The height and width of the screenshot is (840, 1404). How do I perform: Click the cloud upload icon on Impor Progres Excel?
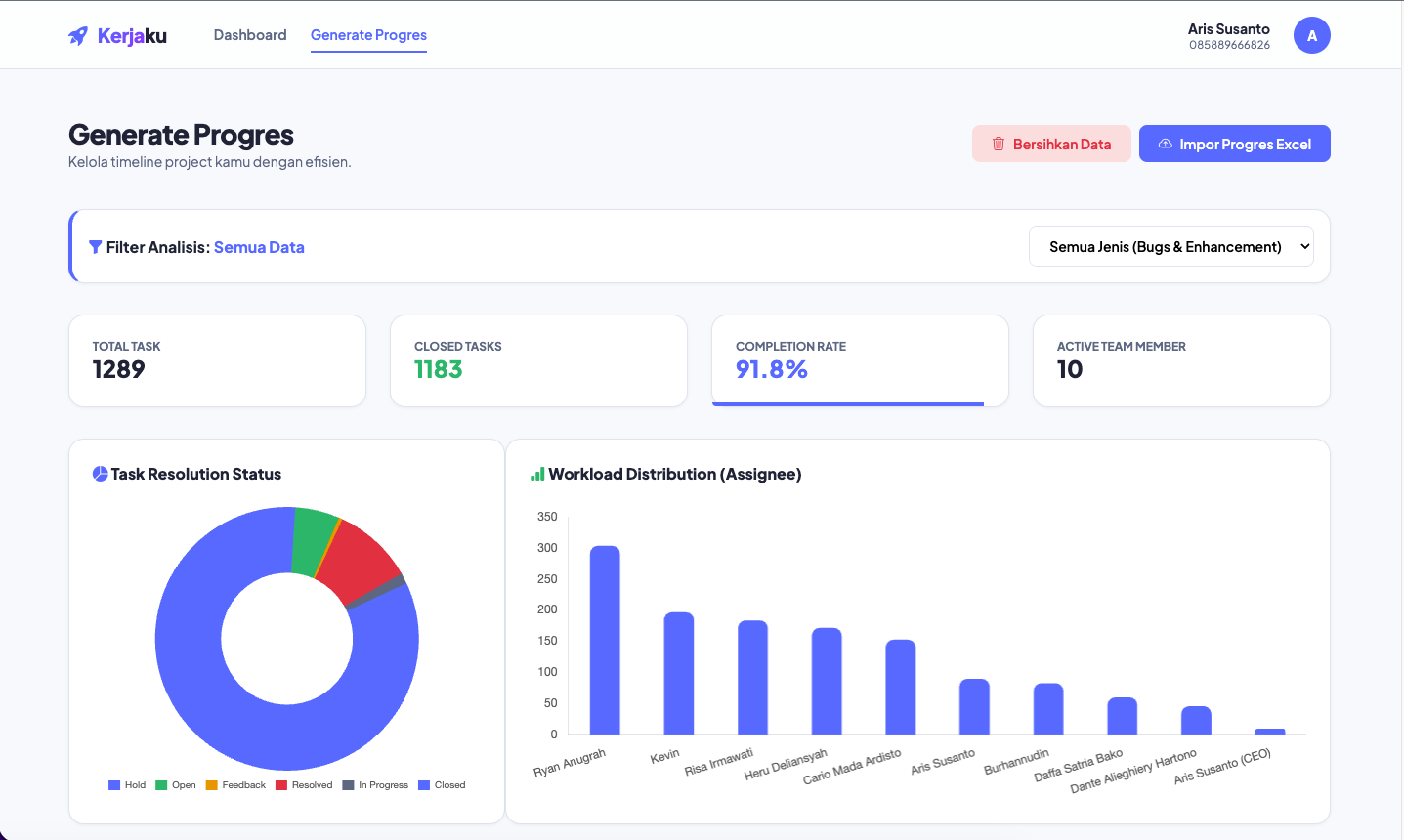[1165, 144]
